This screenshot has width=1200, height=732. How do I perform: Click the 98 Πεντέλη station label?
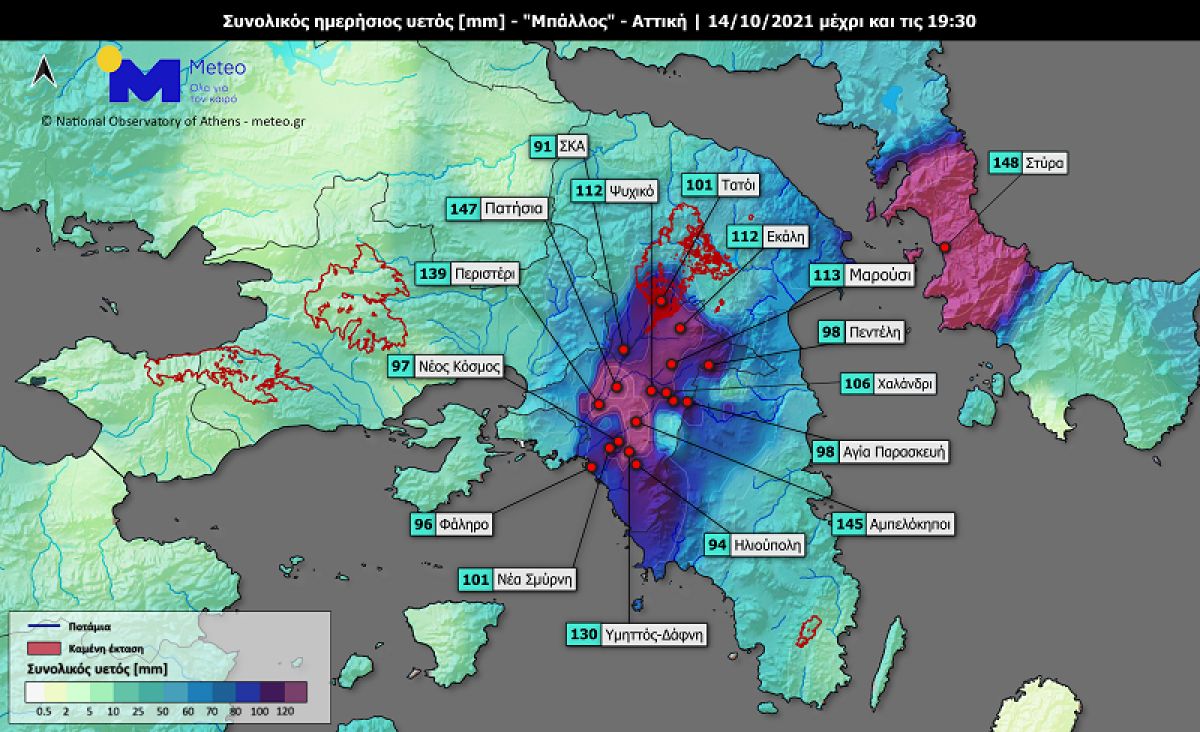(x=861, y=332)
